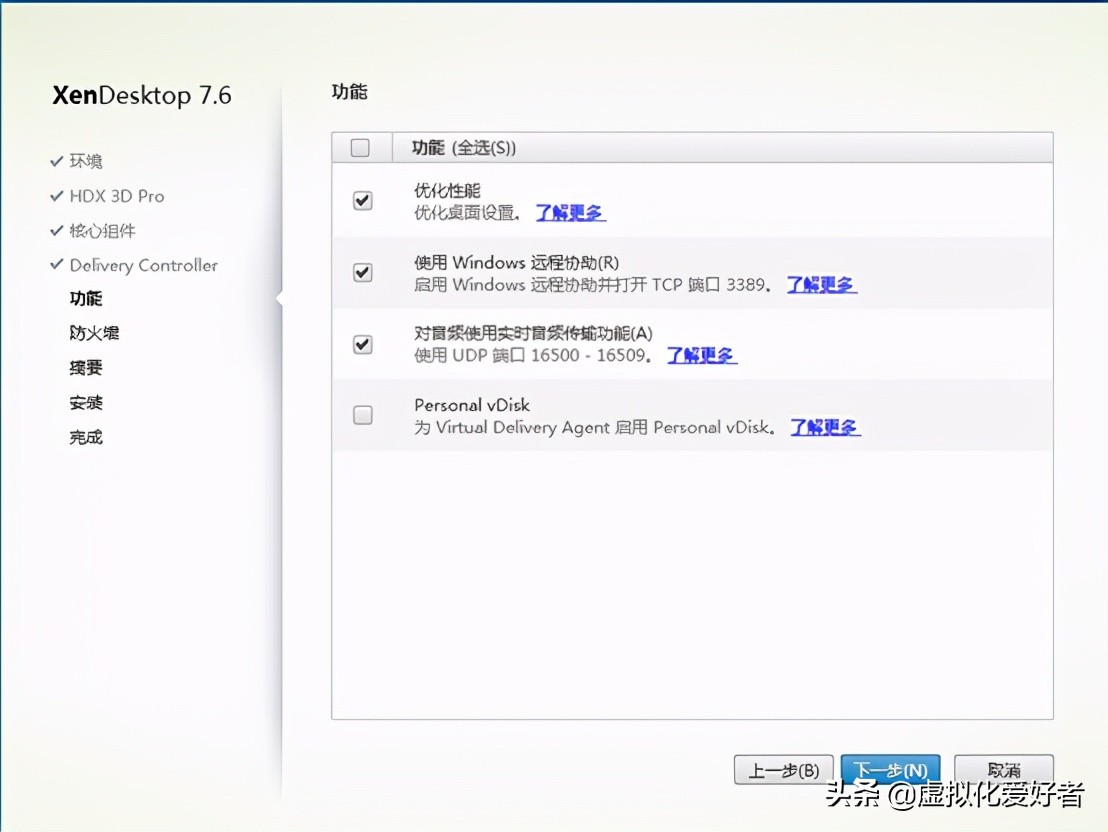Image resolution: width=1108 pixels, height=832 pixels.
Task: Click the 功能 page heading
Action: [350, 92]
